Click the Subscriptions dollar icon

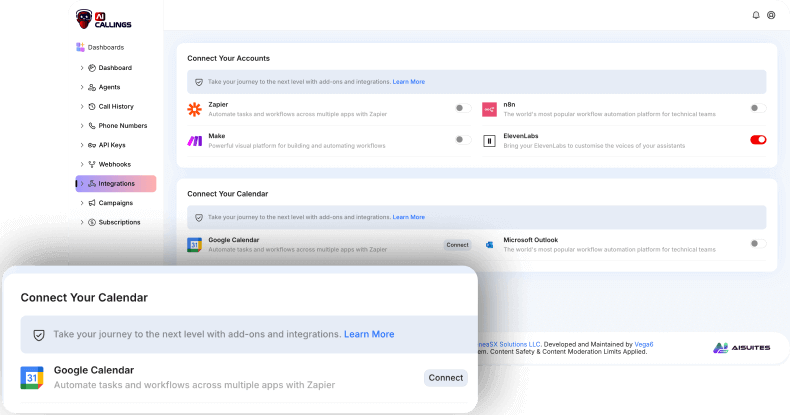pos(92,222)
